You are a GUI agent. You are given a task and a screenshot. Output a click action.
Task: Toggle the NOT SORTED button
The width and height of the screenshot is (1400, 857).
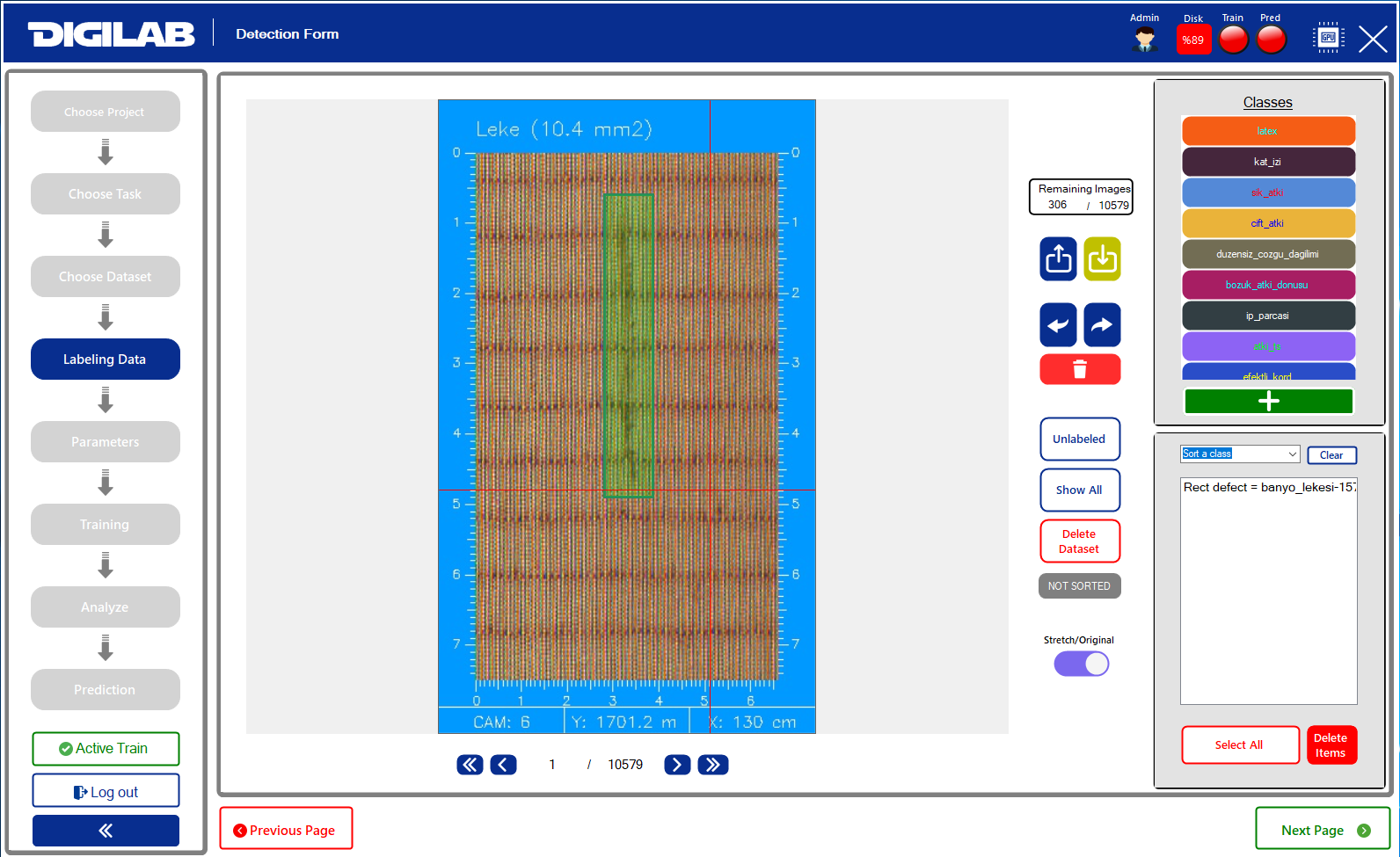tap(1079, 586)
